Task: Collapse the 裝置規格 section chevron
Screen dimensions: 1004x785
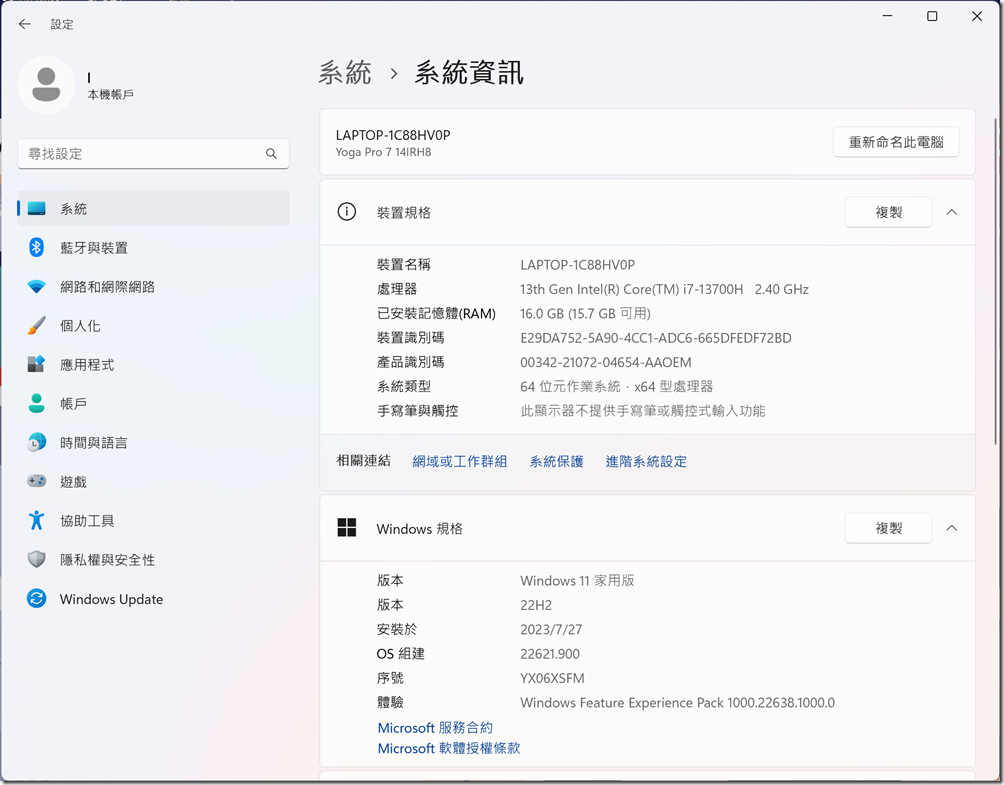Action: pos(951,212)
